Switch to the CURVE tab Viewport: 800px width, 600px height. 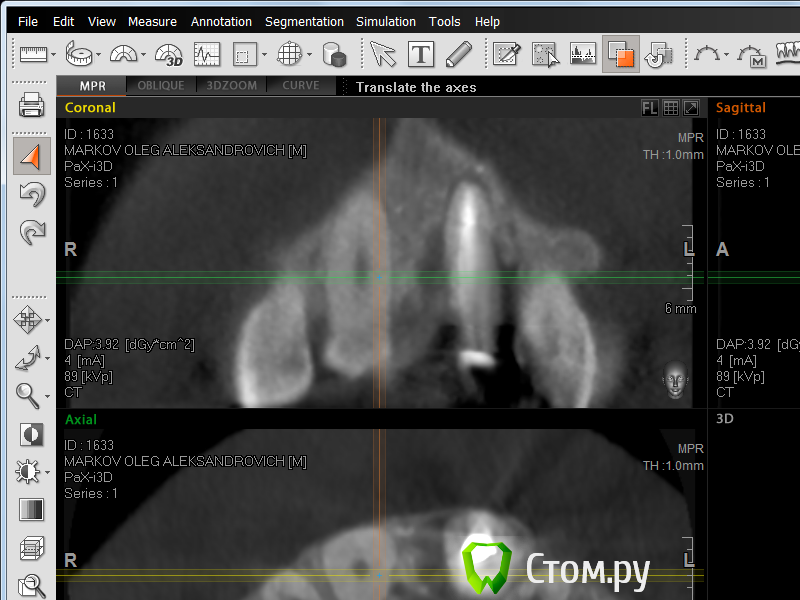301,86
